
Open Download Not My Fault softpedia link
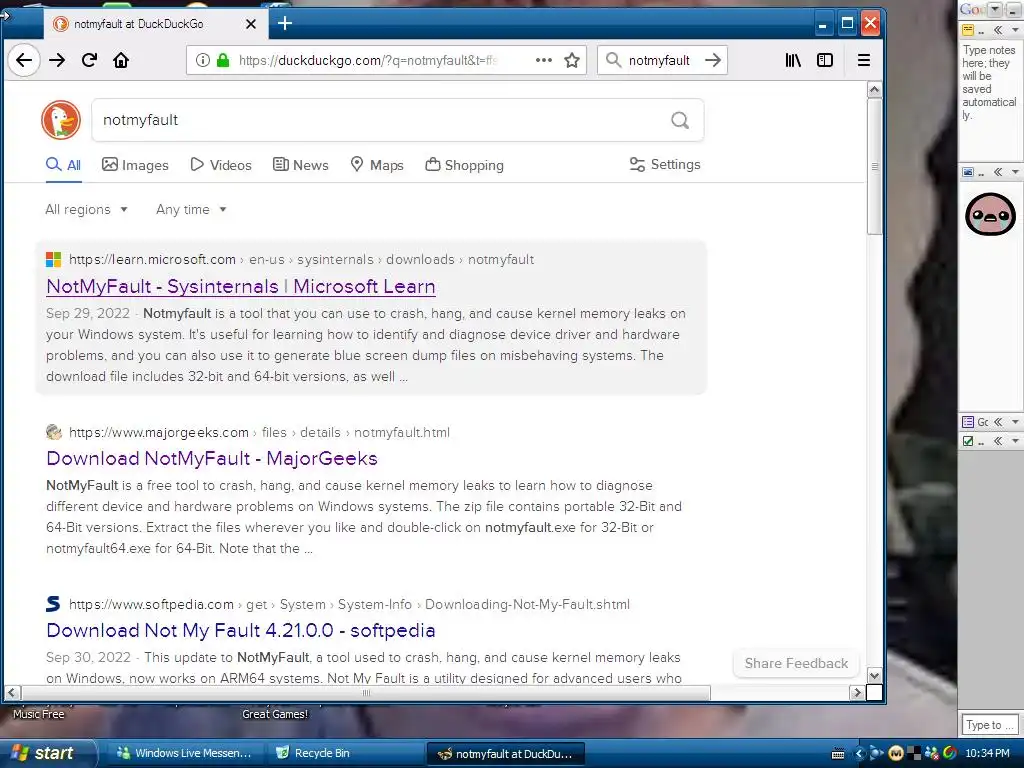240,630
